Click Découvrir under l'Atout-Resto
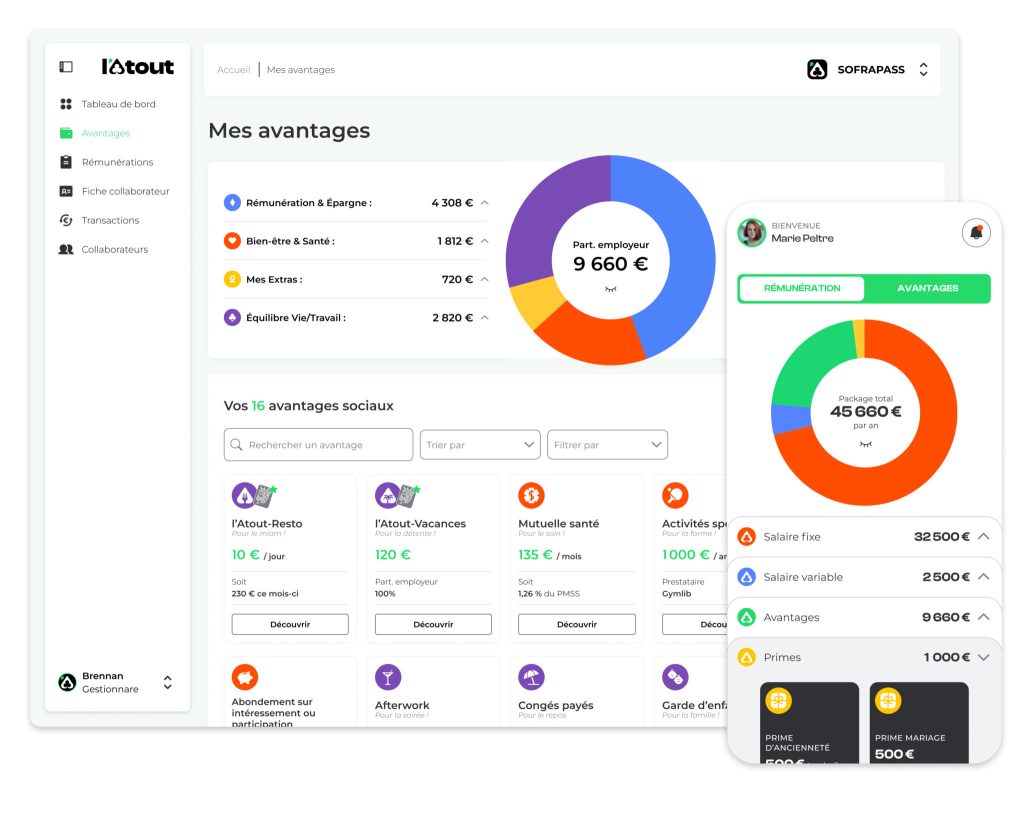 point(290,624)
